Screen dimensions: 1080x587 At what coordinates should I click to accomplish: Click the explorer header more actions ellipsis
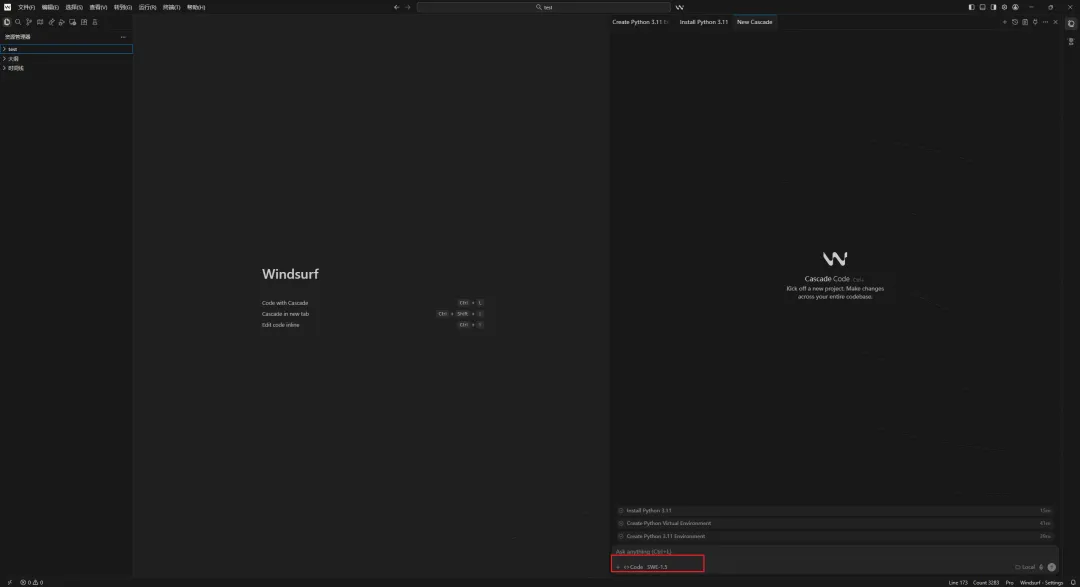(x=123, y=37)
